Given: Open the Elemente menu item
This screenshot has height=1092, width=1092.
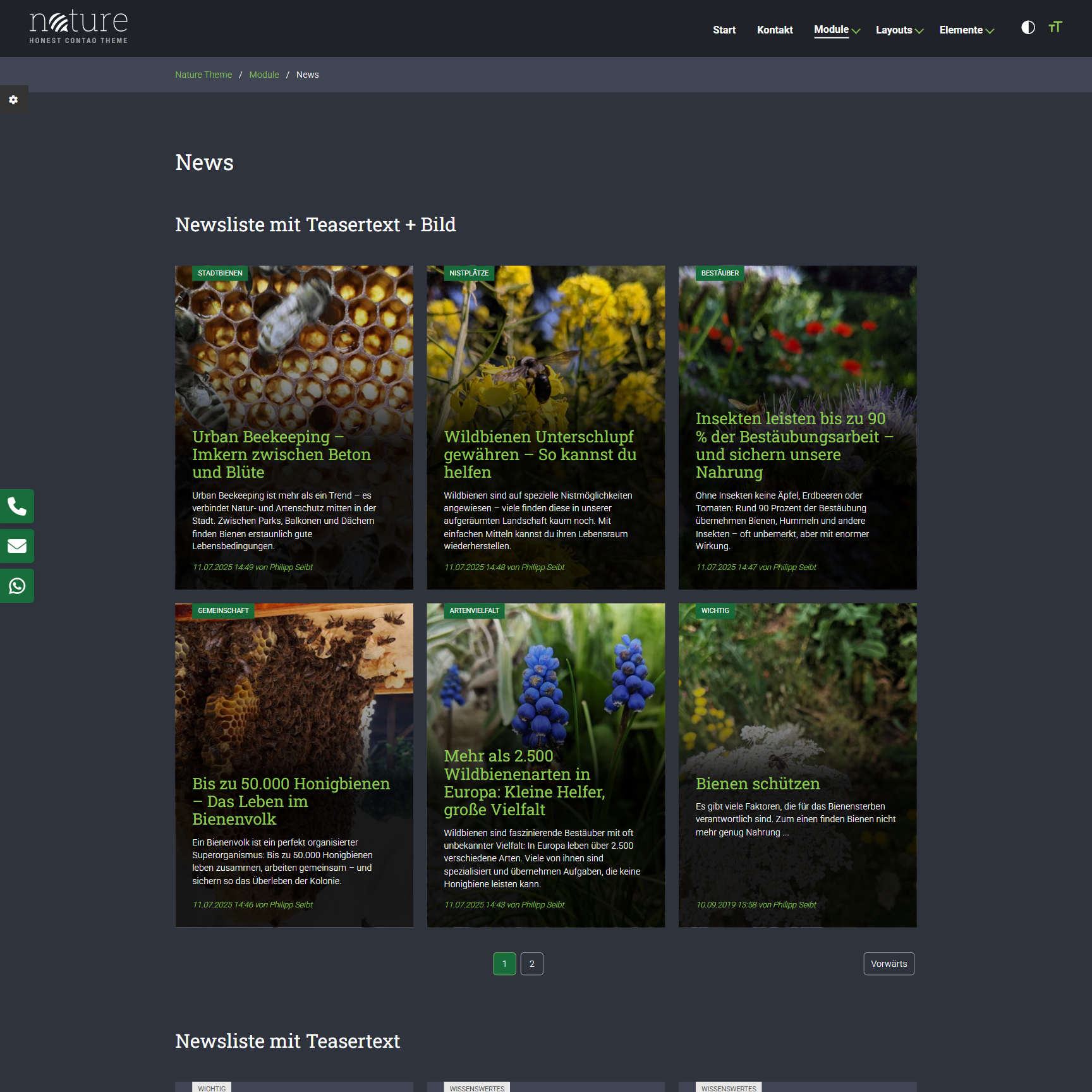Looking at the screenshot, I should [961, 30].
